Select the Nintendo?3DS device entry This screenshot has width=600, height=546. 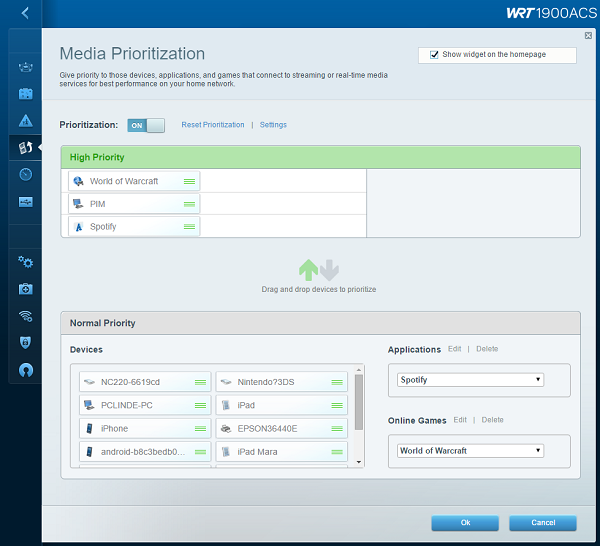(x=282, y=382)
